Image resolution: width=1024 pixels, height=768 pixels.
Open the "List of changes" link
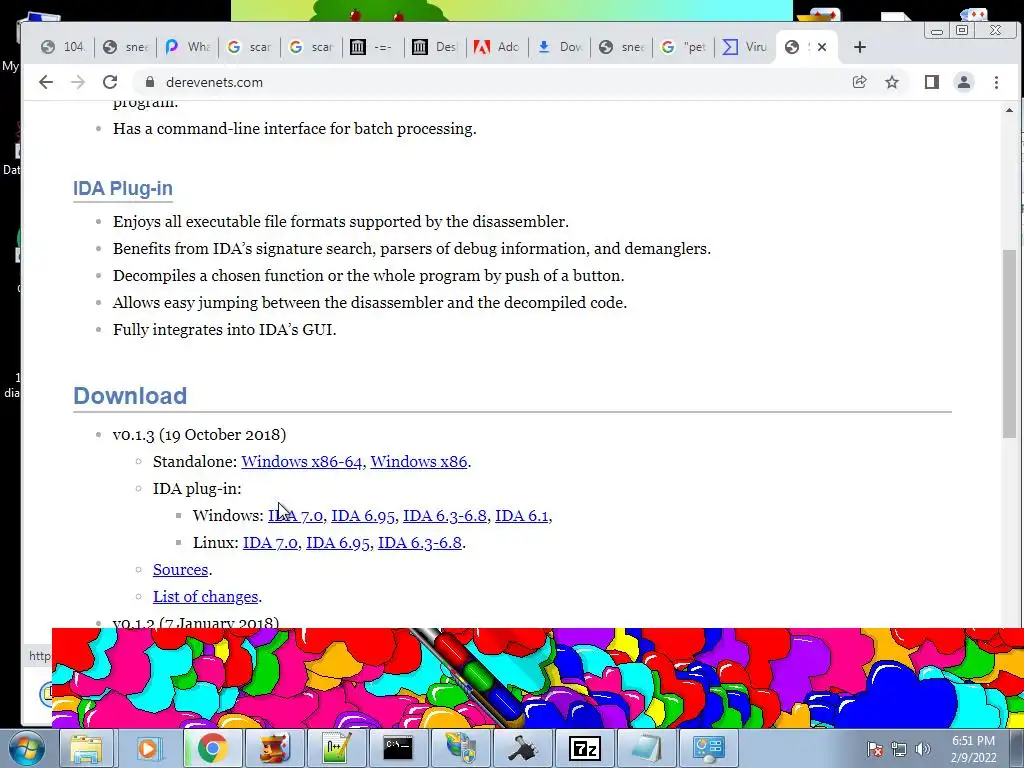(206, 597)
